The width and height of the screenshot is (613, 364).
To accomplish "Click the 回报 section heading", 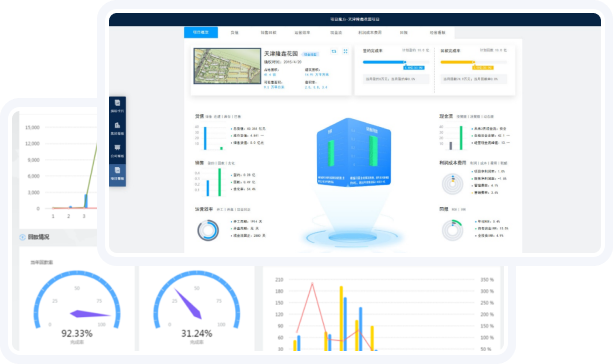I will click(x=444, y=209).
